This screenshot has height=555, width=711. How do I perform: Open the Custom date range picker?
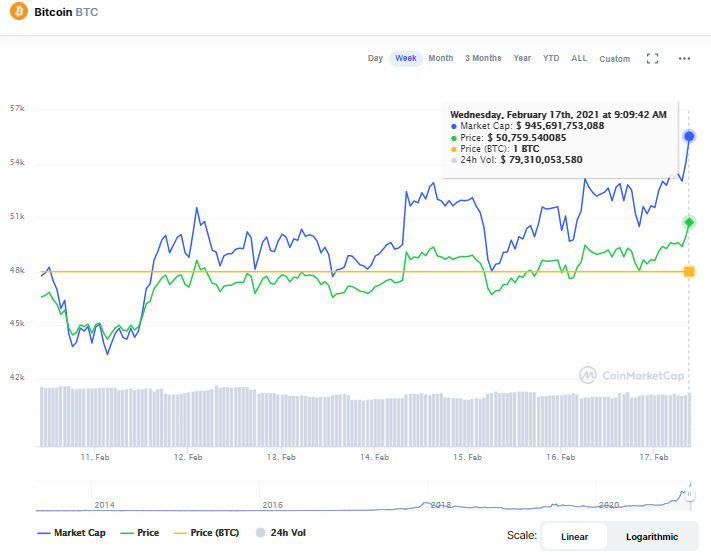pos(614,59)
